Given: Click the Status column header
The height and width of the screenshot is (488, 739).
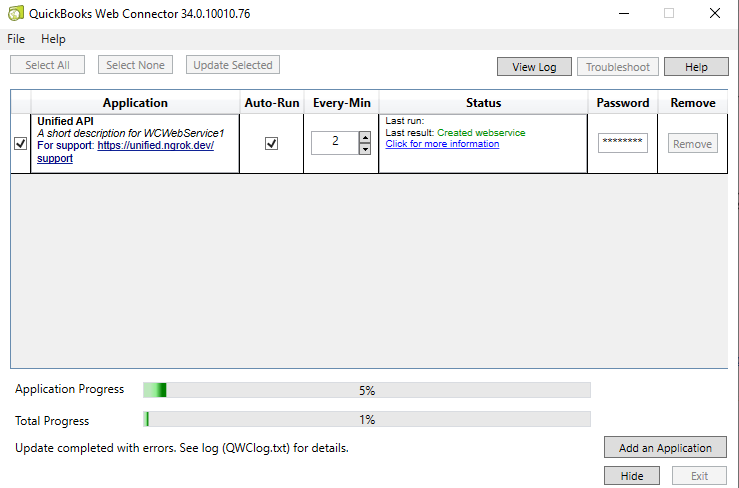Looking at the screenshot, I should pyautogui.click(x=483, y=103).
